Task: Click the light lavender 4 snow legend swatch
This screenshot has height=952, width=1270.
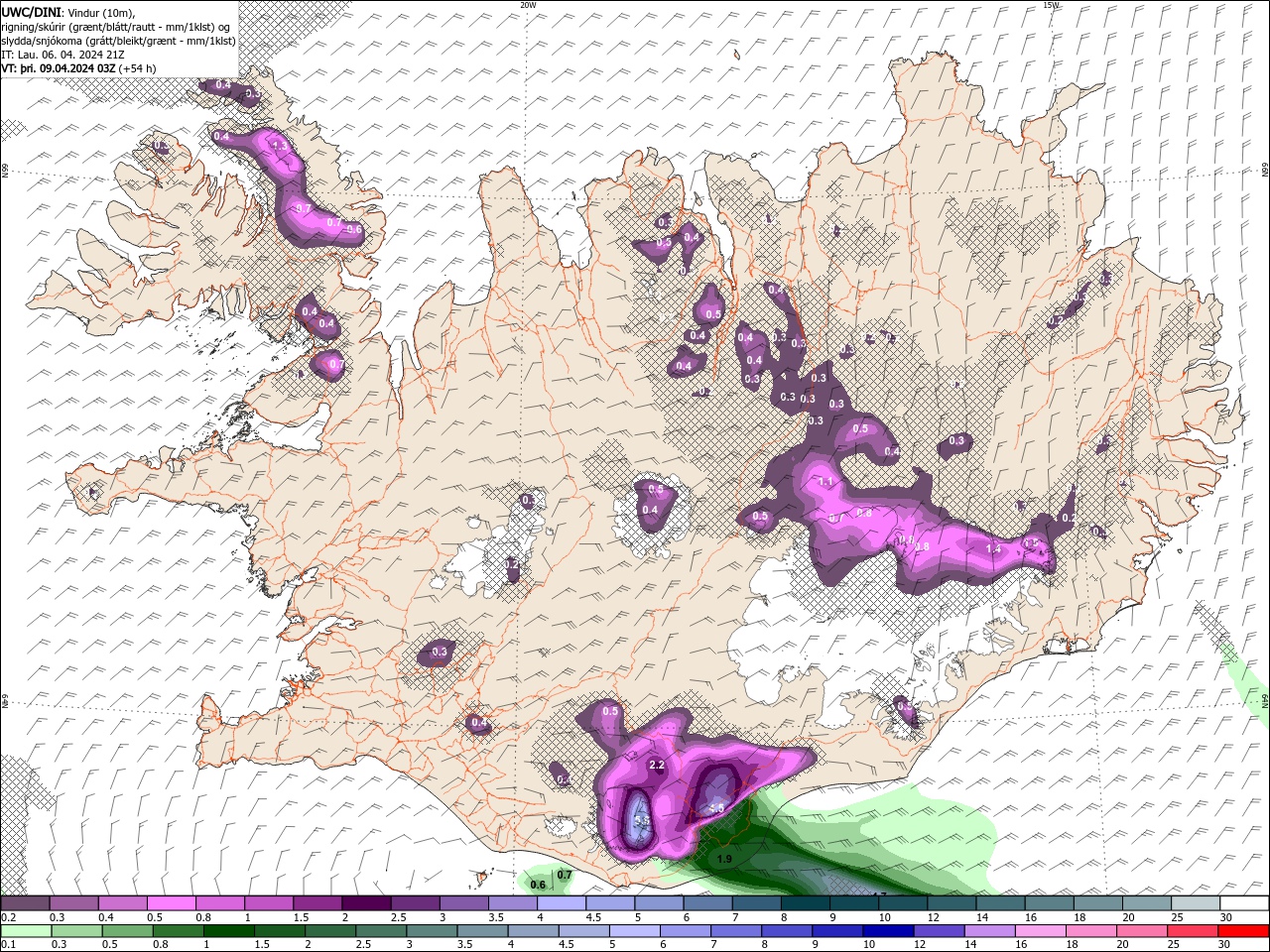Action: 562,903
